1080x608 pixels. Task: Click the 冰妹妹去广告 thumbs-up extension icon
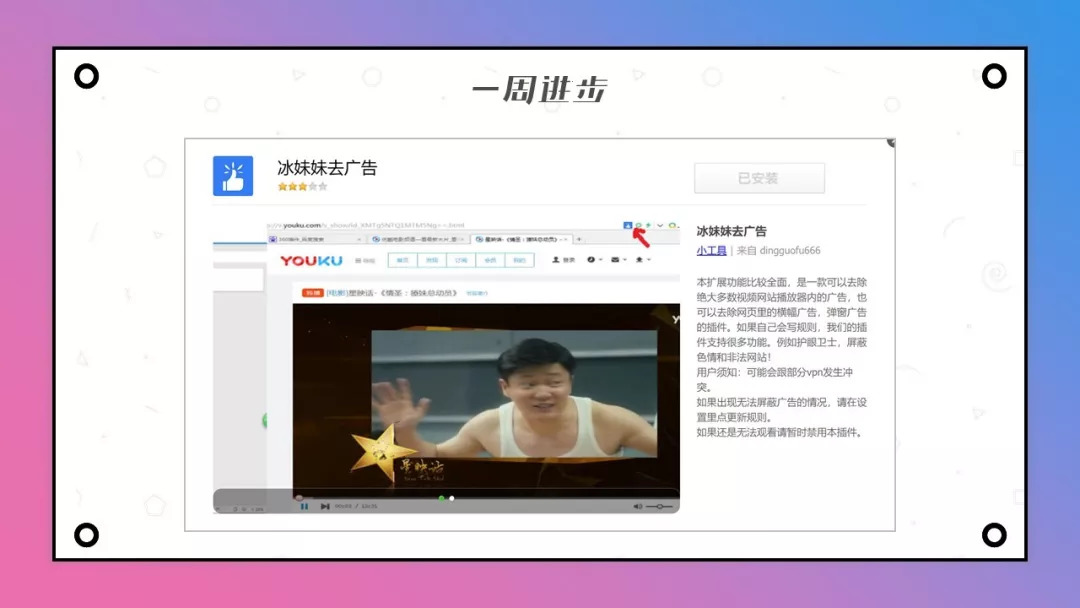coord(233,176)
